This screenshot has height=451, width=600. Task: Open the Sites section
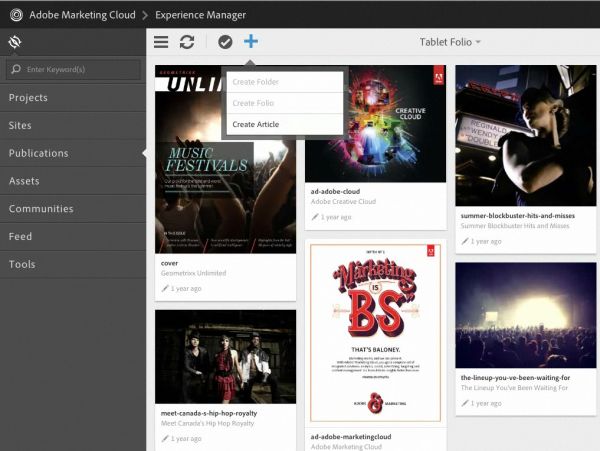tap(73, 125)
